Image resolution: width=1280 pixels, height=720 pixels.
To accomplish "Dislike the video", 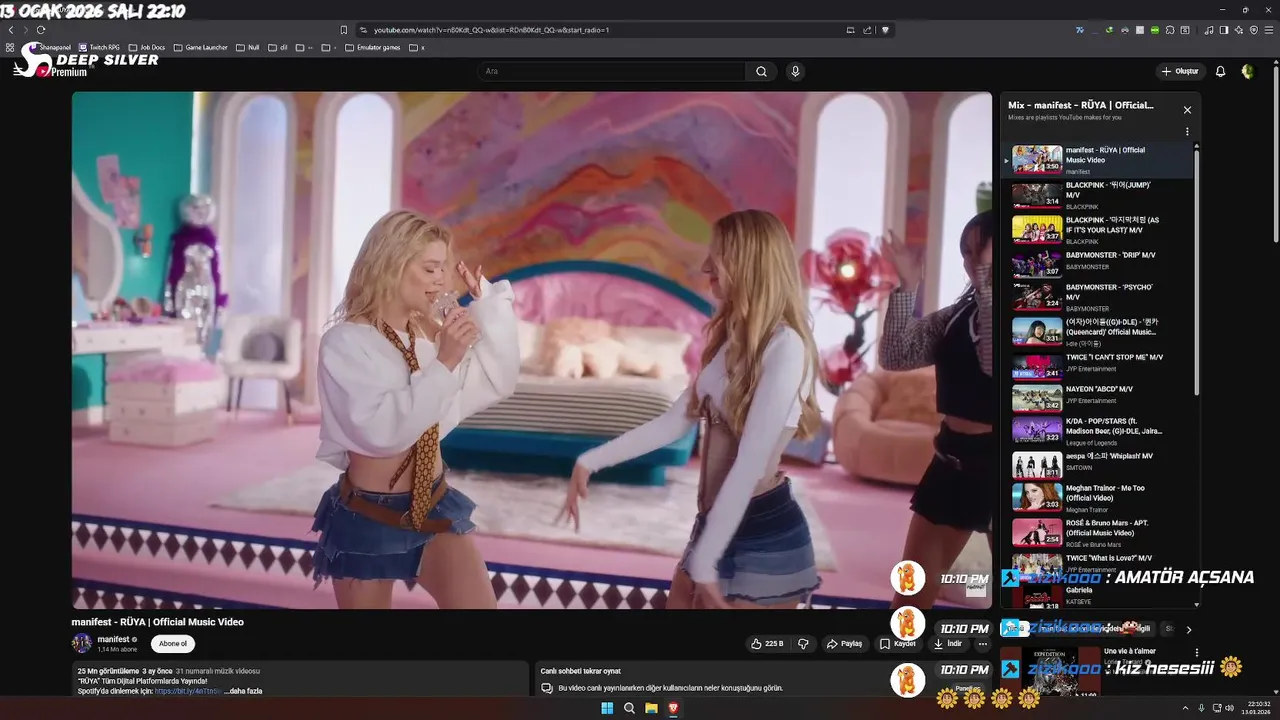I will pos(803,644).
